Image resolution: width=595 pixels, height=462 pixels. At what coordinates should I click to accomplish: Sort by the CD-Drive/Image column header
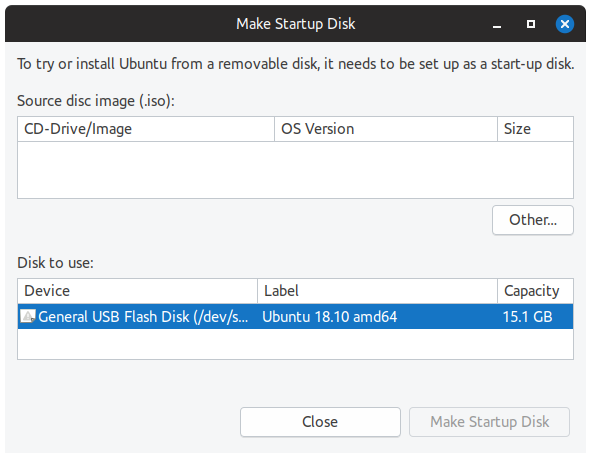click(146, 129)
